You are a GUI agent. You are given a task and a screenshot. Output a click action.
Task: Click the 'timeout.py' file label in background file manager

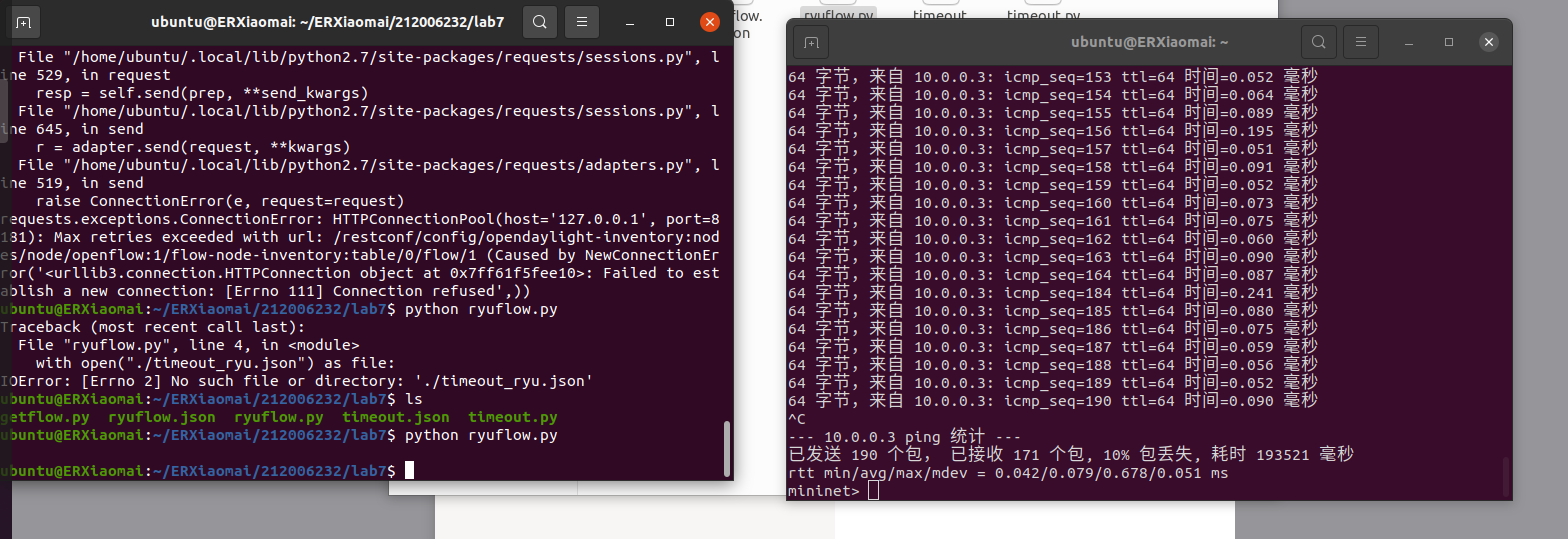tap(1043, 15)
